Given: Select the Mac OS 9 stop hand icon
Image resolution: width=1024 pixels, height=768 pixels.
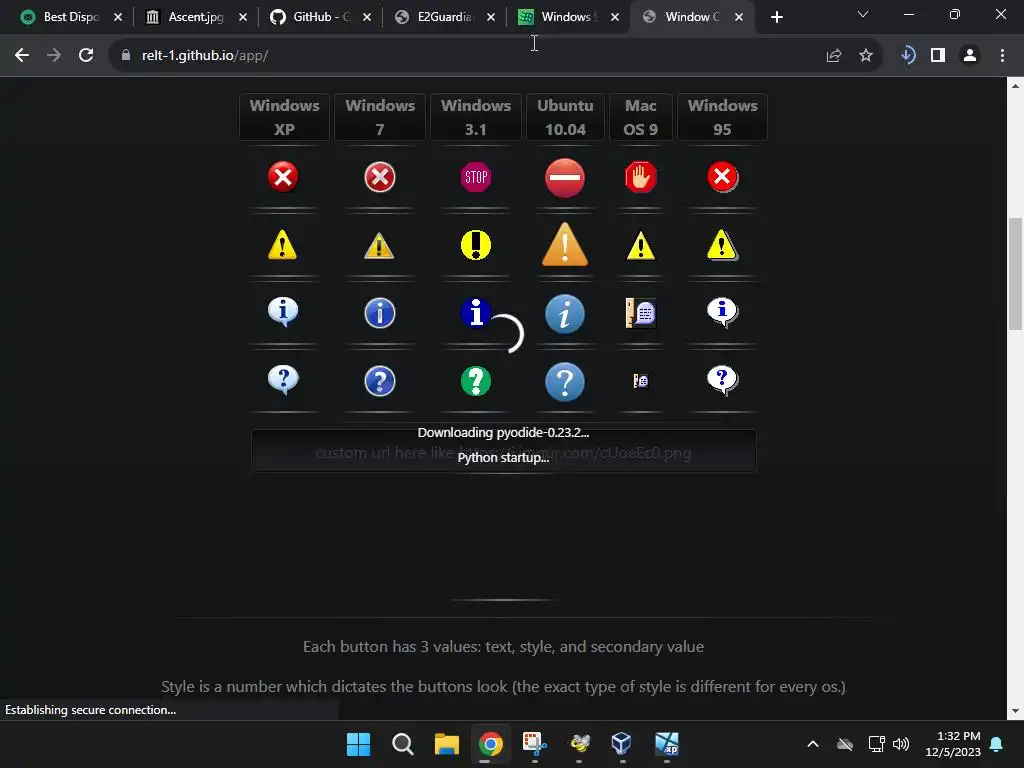Looking at the screenshot, I should (x=641, y=177).
